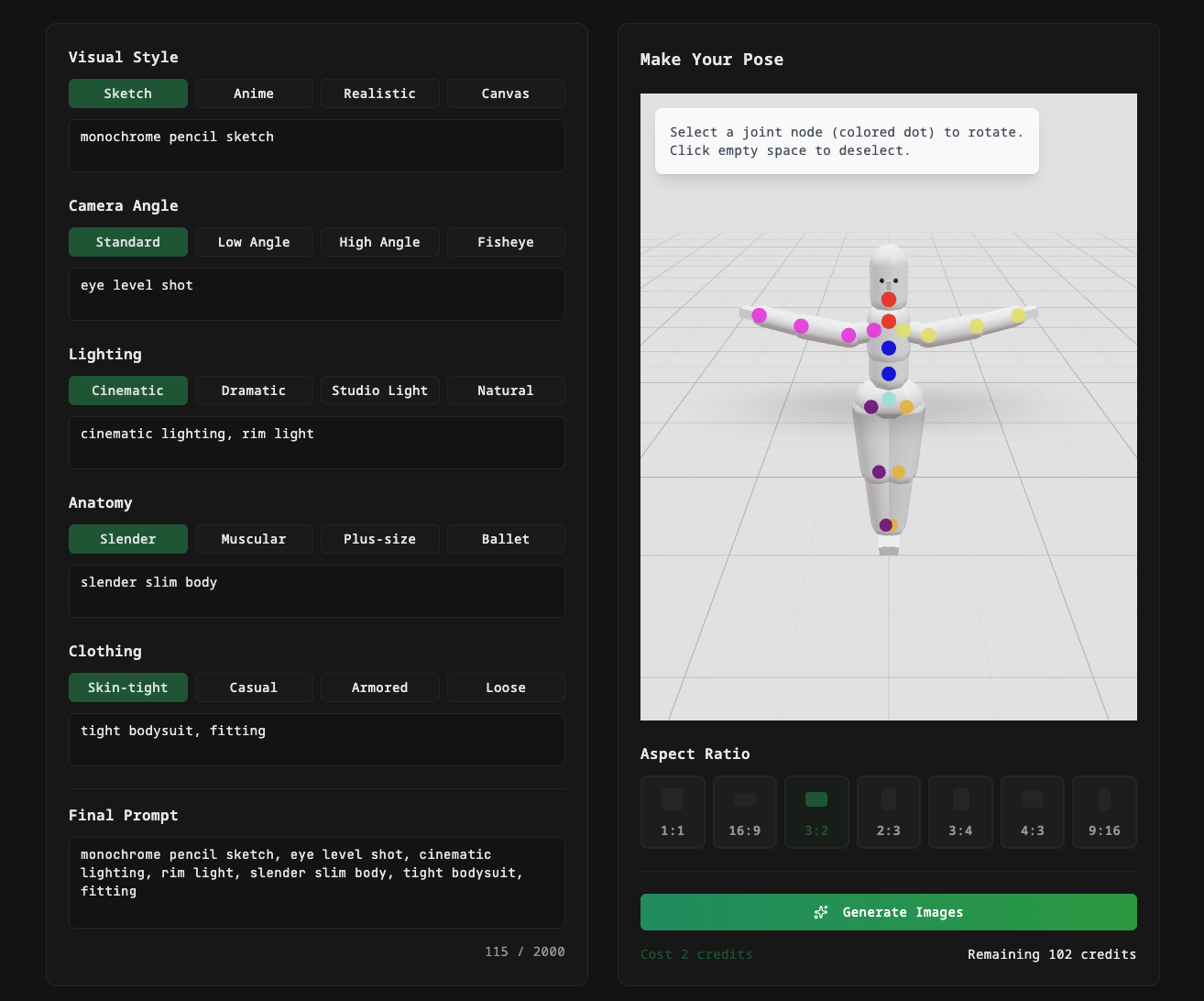Click the Generate Images button
The width and height of the screenshot is (1204, 1001).
888,911
